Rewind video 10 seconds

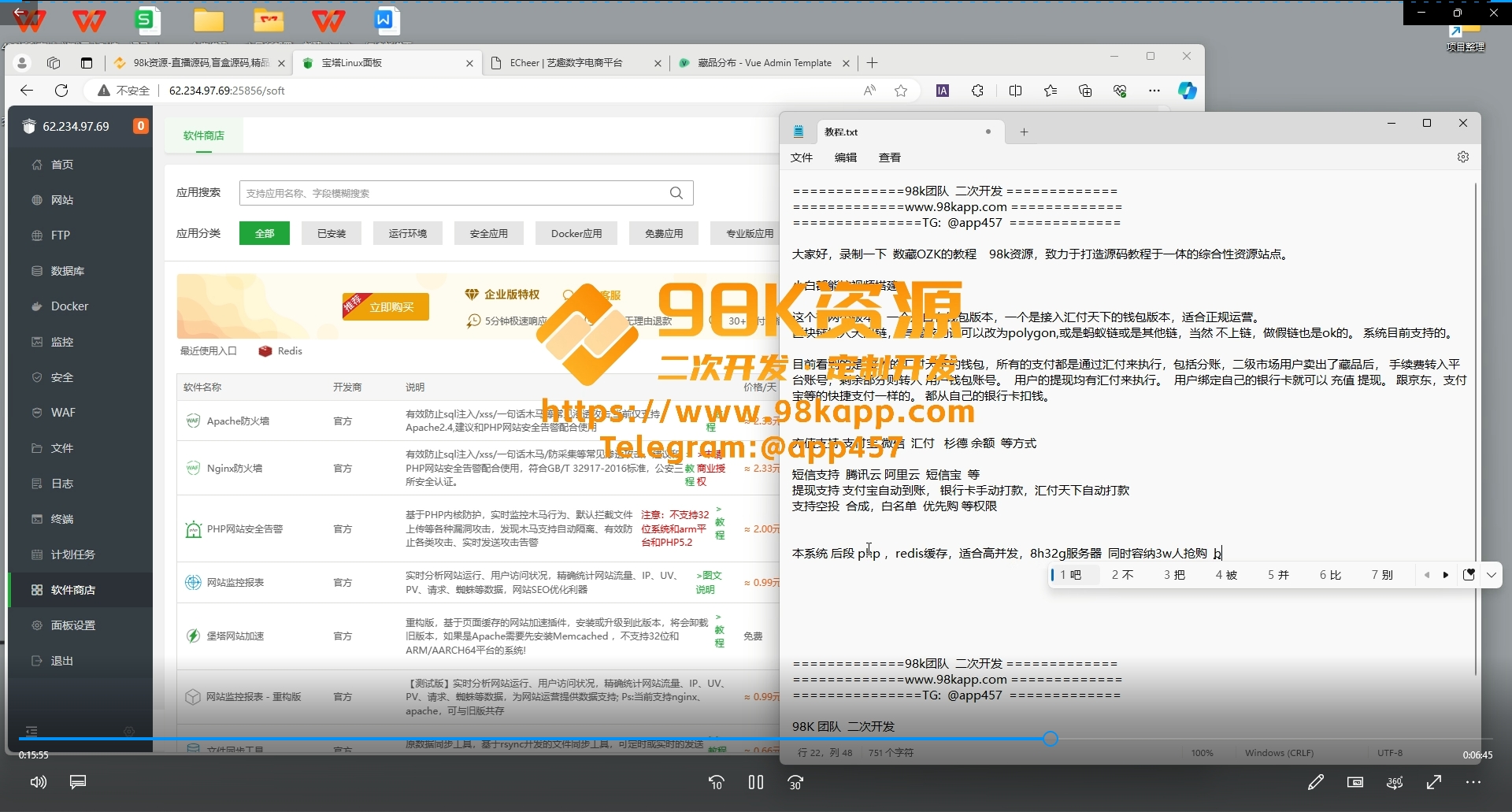click(716, 782)
